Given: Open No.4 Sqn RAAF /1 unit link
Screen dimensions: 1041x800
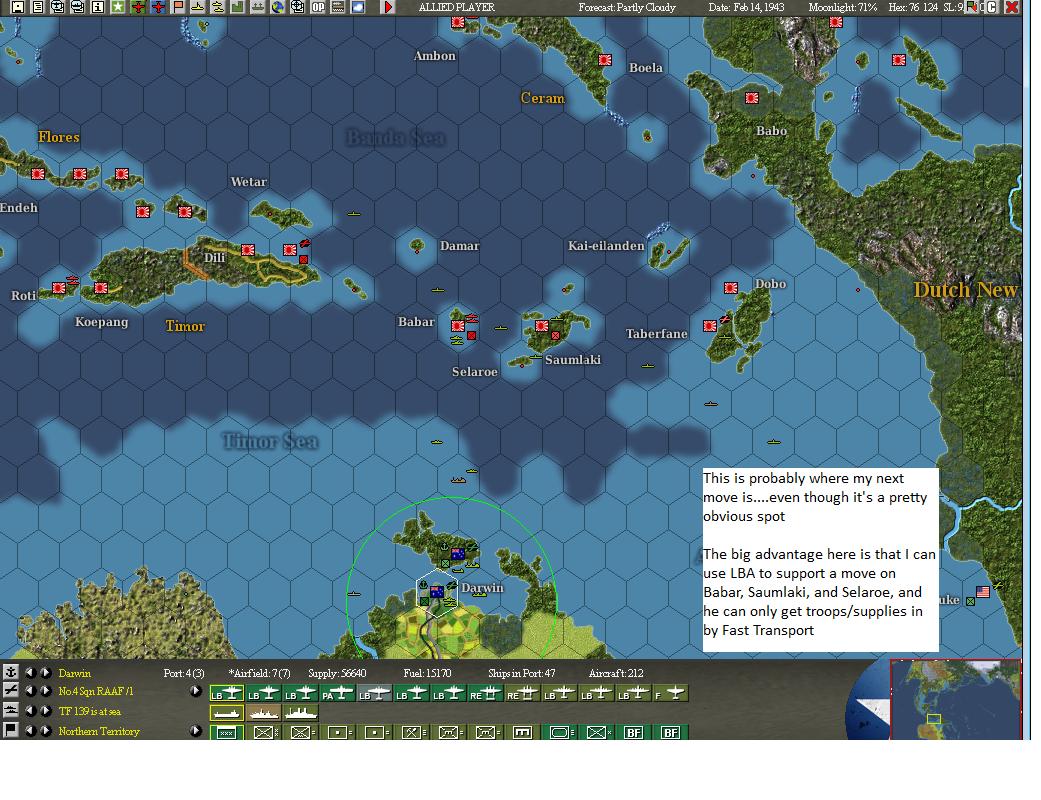Looking at the screenshot, I should click(x=96, y=692).
